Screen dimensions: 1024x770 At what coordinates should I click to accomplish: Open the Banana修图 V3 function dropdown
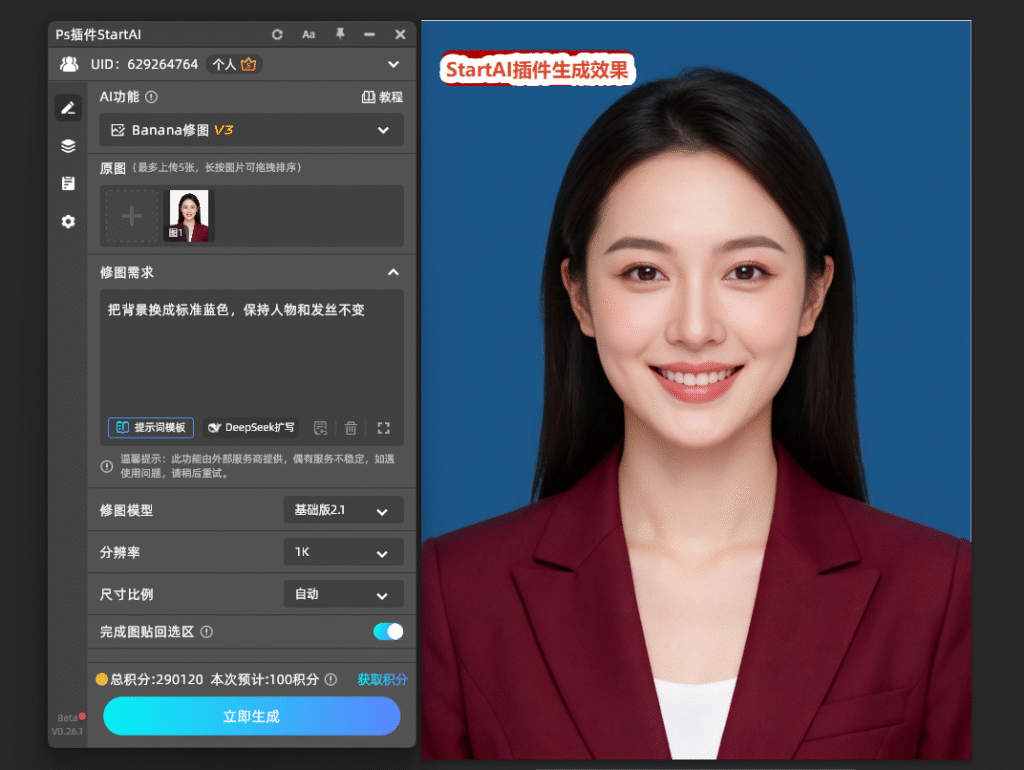(x=251, y=130)
